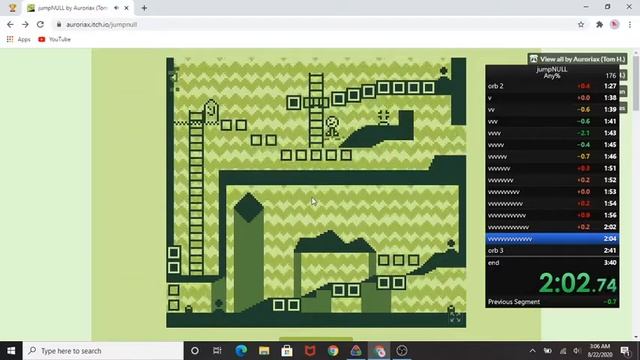Image resolution: width=640 pixels, height=360 pixels.
Task: Select the 'orb 2' split row
Action: [552, 86]
